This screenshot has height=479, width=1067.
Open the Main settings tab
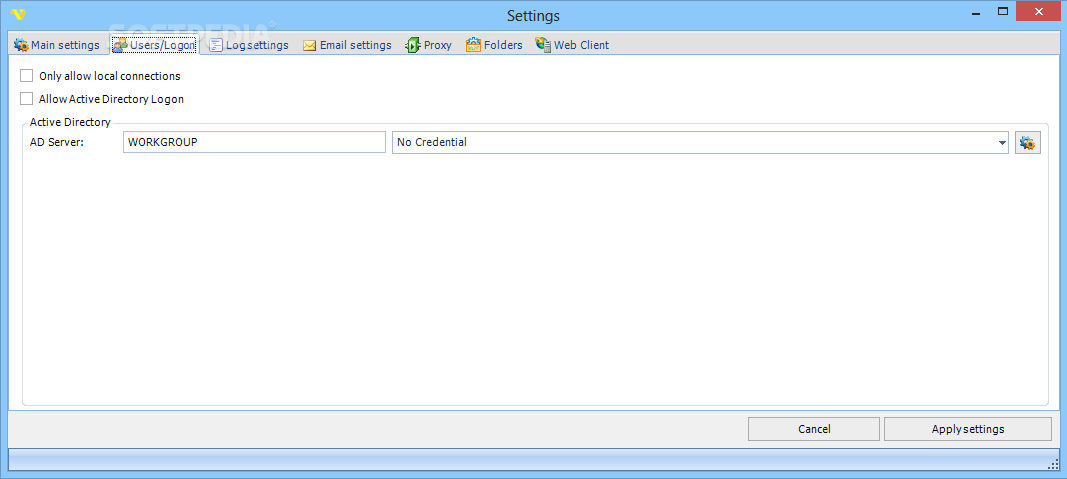point(57,45)
